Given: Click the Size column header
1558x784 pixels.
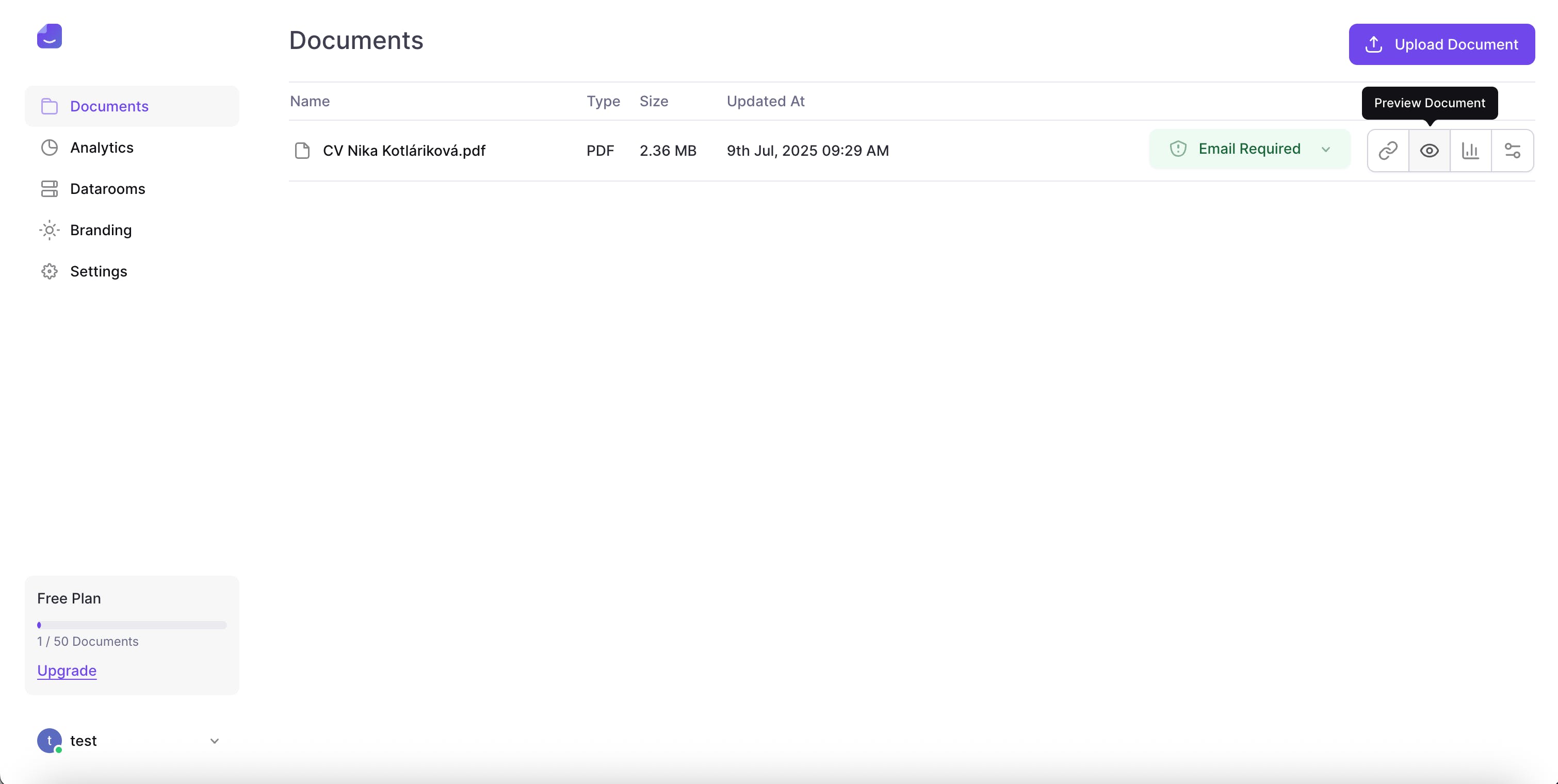Looking at the screenshot, I should click(654, 101).
